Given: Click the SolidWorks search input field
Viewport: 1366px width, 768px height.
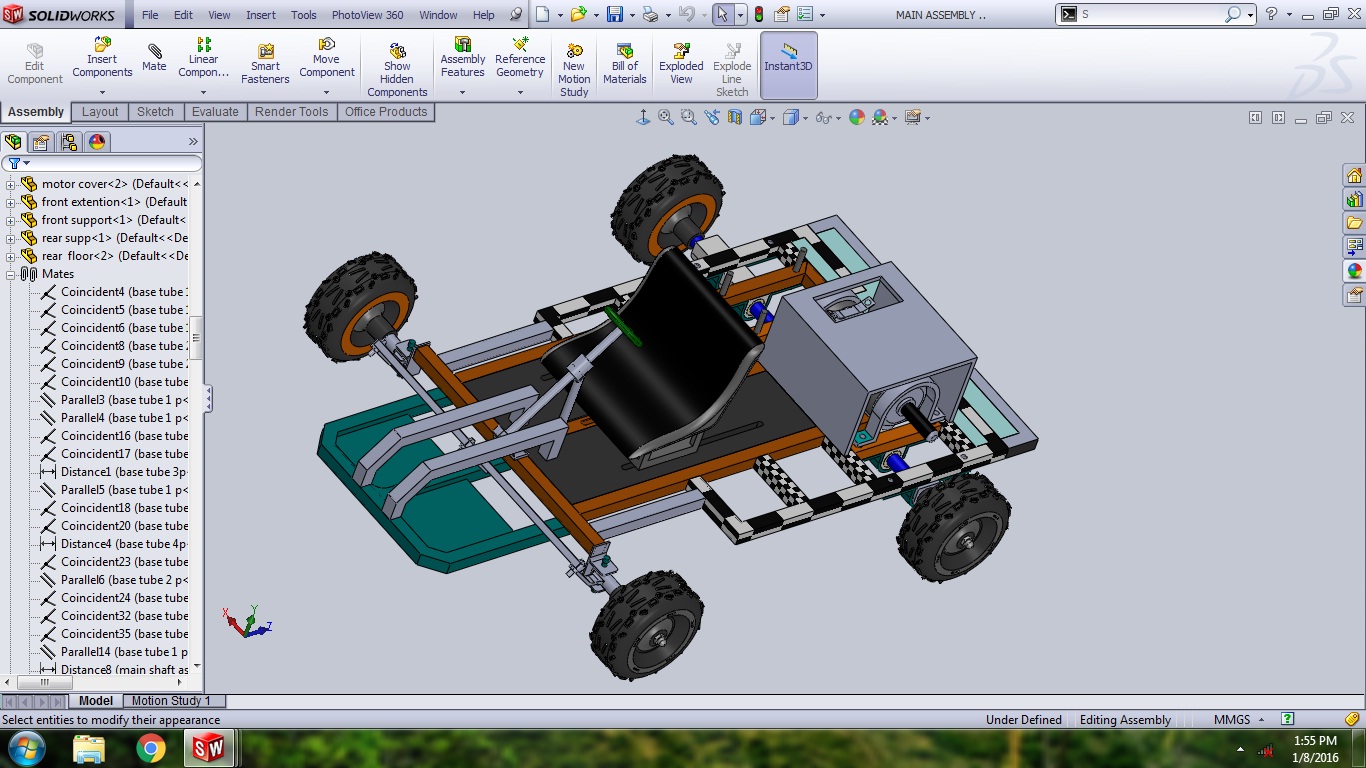Looking at the screenshot, I should tap(1150, 14).
